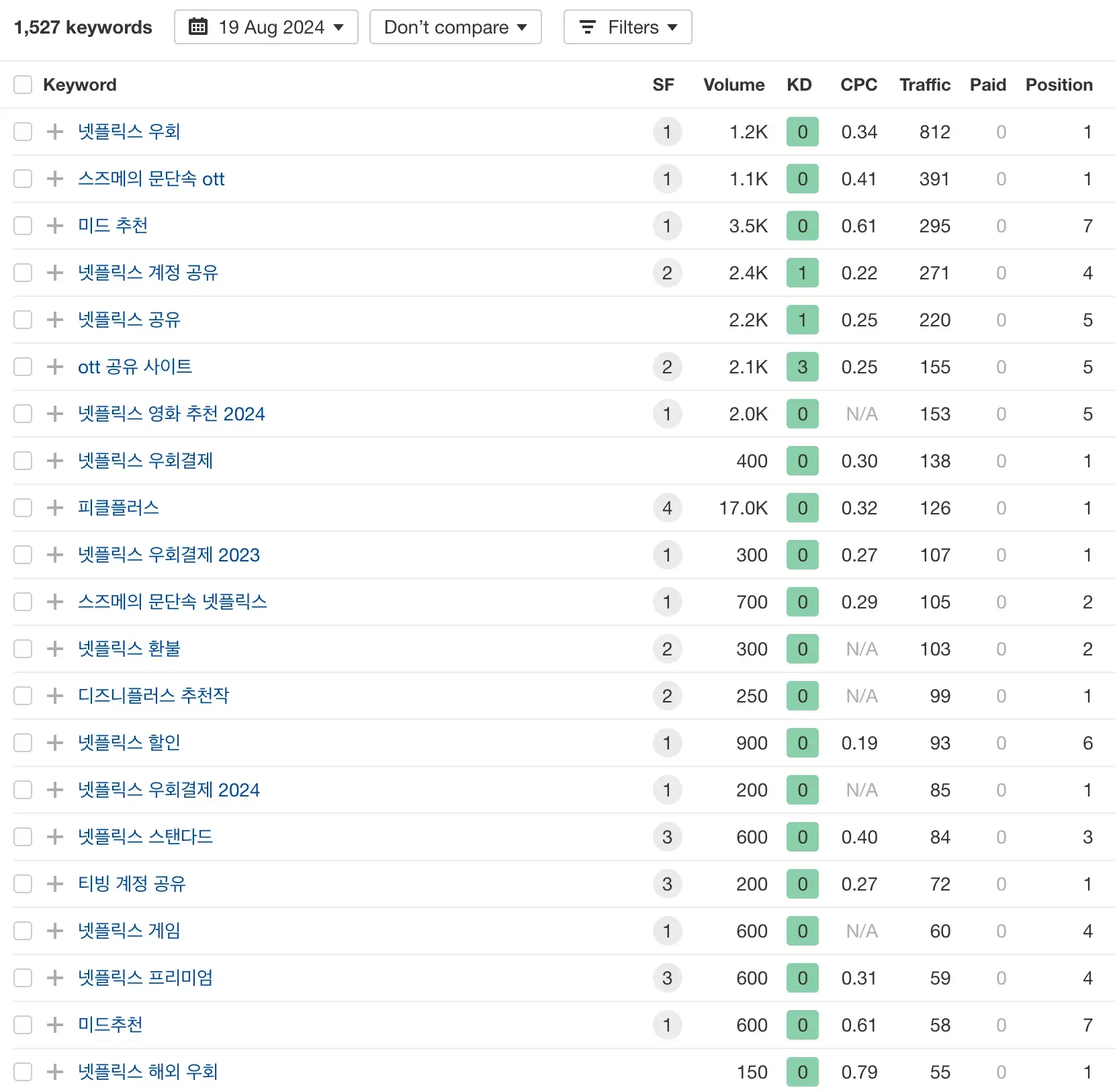
Task: Click the + icon beside 넷플릭스 우회
Action: pos(54,132)
